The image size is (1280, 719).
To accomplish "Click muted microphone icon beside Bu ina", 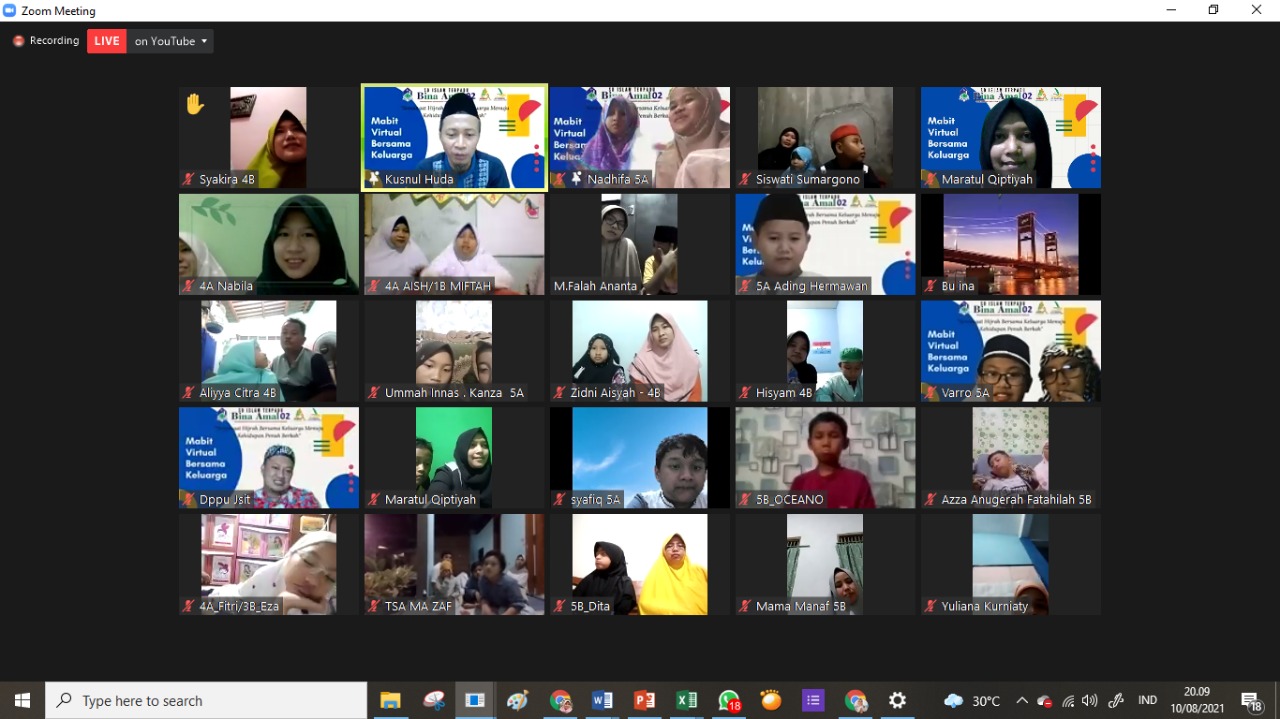I will pos(930,287).
